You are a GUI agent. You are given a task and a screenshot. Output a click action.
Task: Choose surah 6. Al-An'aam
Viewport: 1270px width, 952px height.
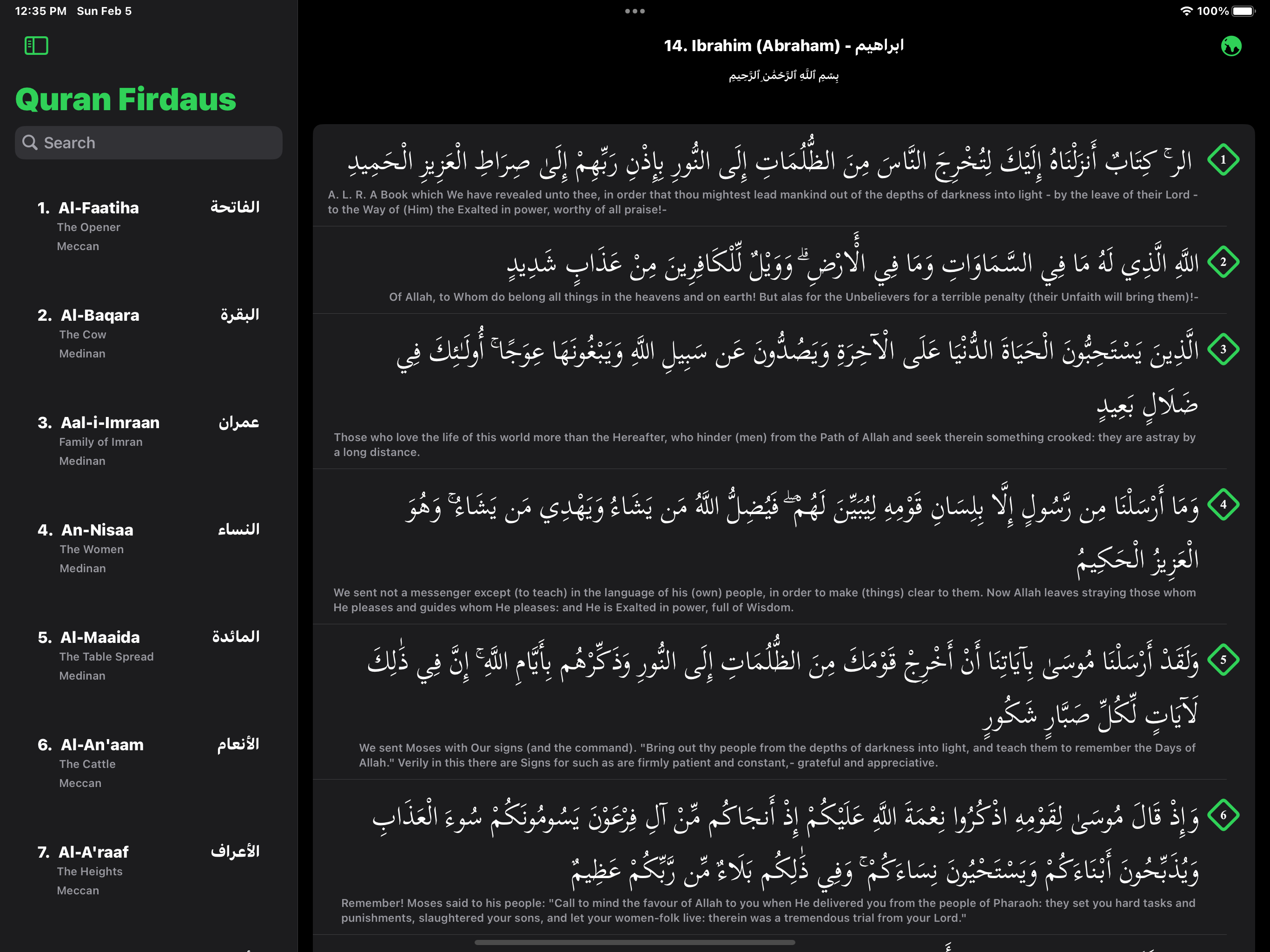click(149, 763)
